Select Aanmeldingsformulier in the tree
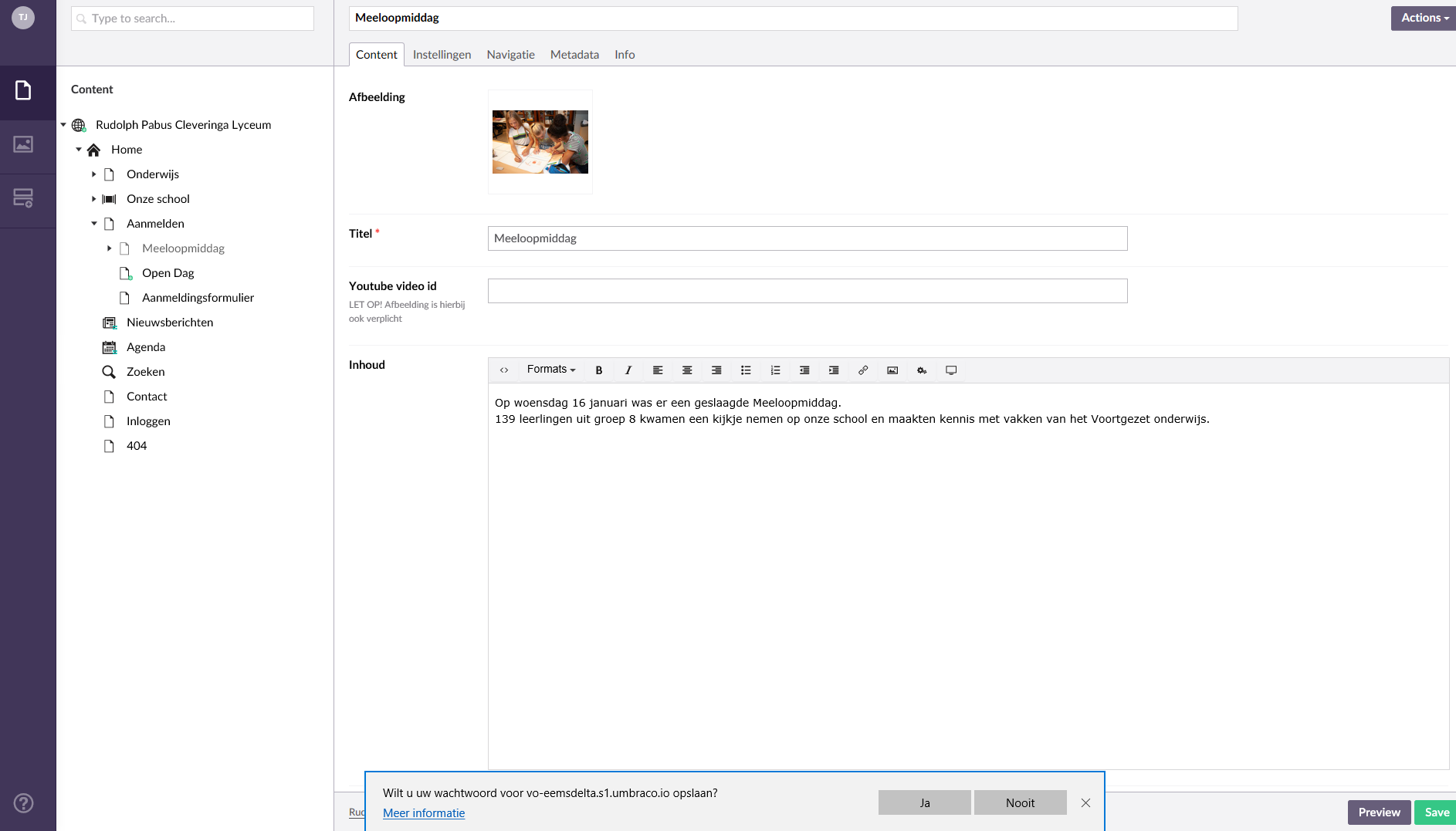This screenshot has height=831, width=1456. point(198,298)
